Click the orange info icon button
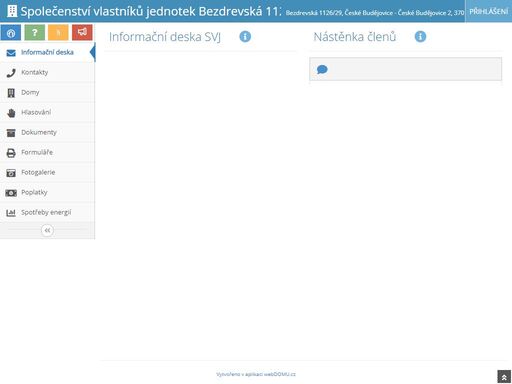This screenshot has width=512, height=384. coord(58,33)
